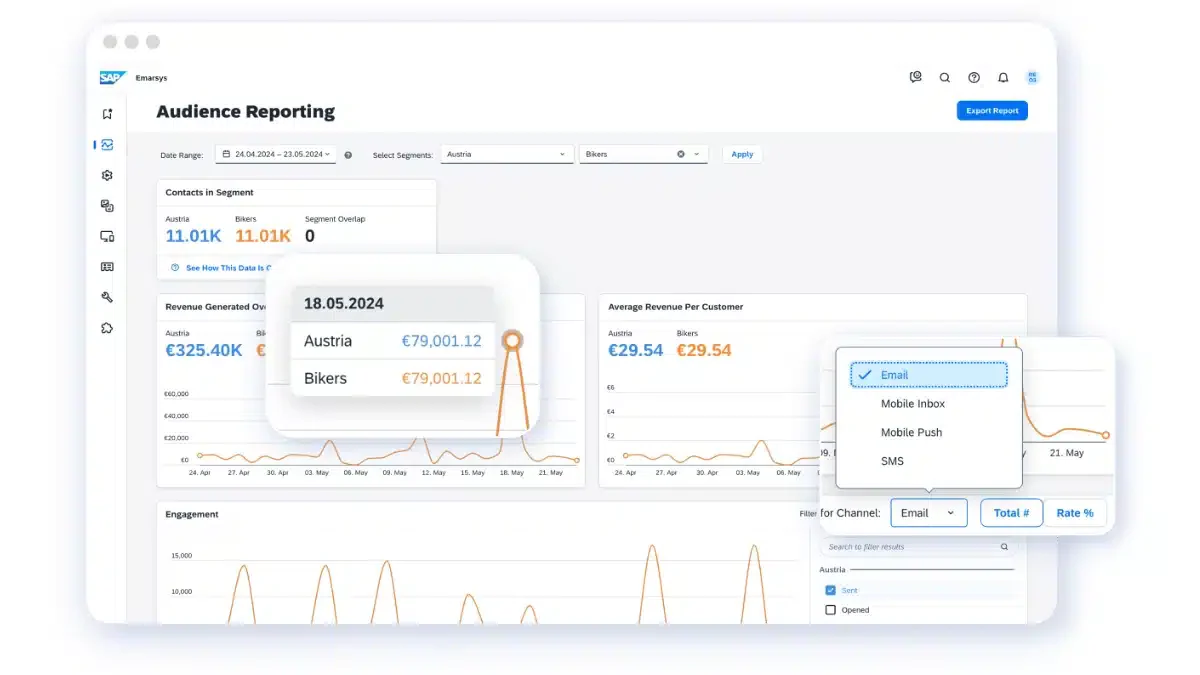Open the help question mark icon in header

[974, 77]
